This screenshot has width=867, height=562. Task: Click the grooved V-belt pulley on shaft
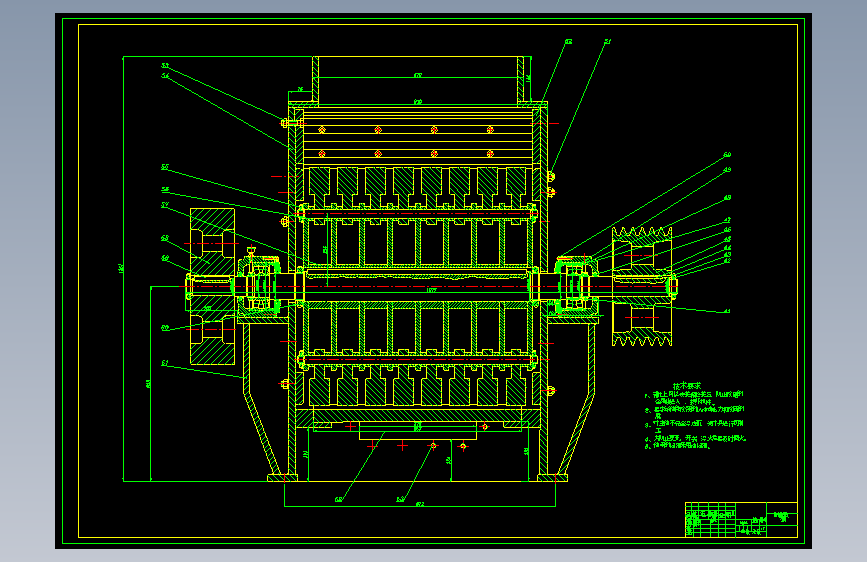click(x=641, y=287)
